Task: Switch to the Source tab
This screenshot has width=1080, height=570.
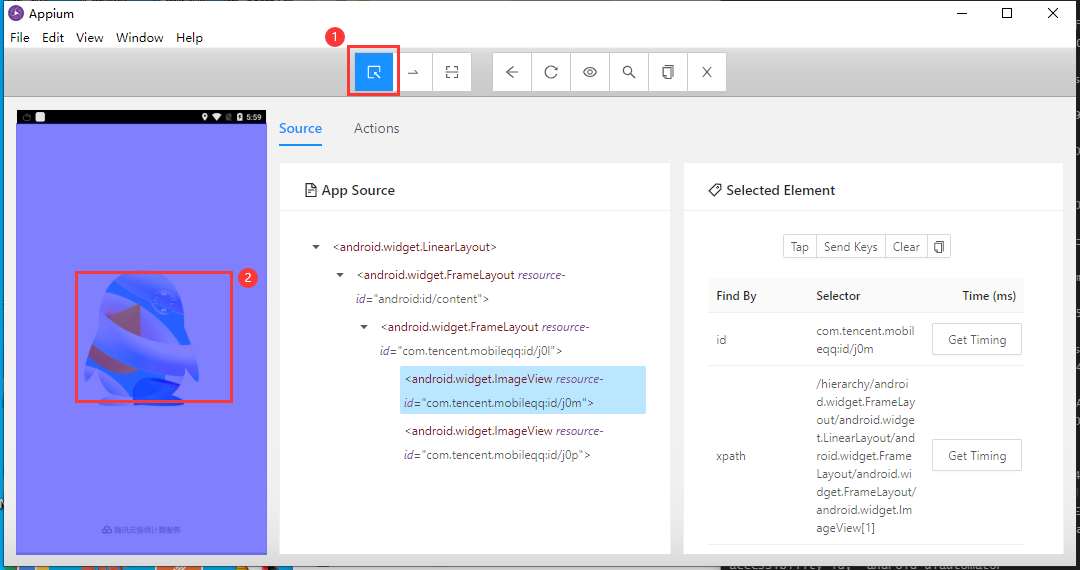Action: [x=300, y=129]
